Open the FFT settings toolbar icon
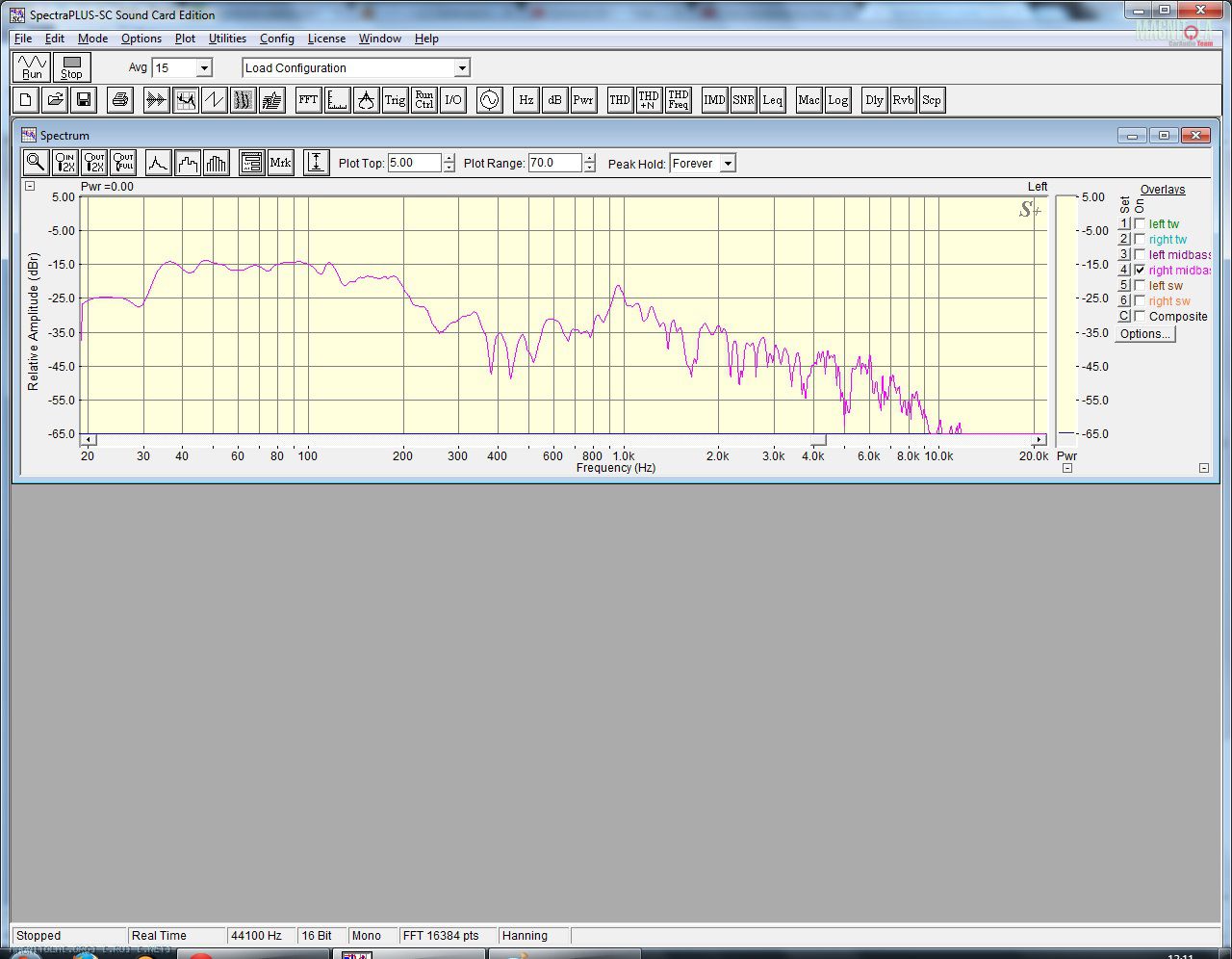 coord(308,100)
